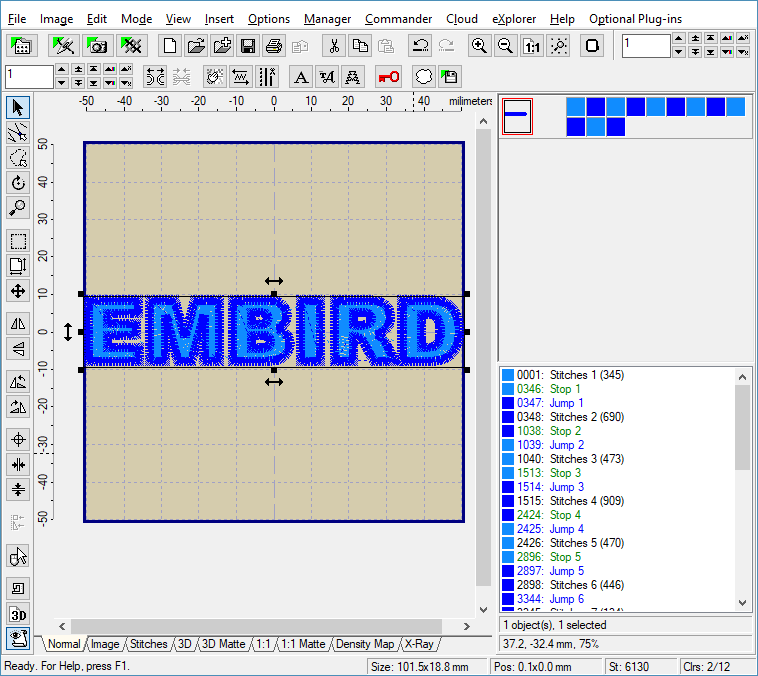Click the Zoom In magnifier icon
Screen dimensions: 758x676
[480, 46]
